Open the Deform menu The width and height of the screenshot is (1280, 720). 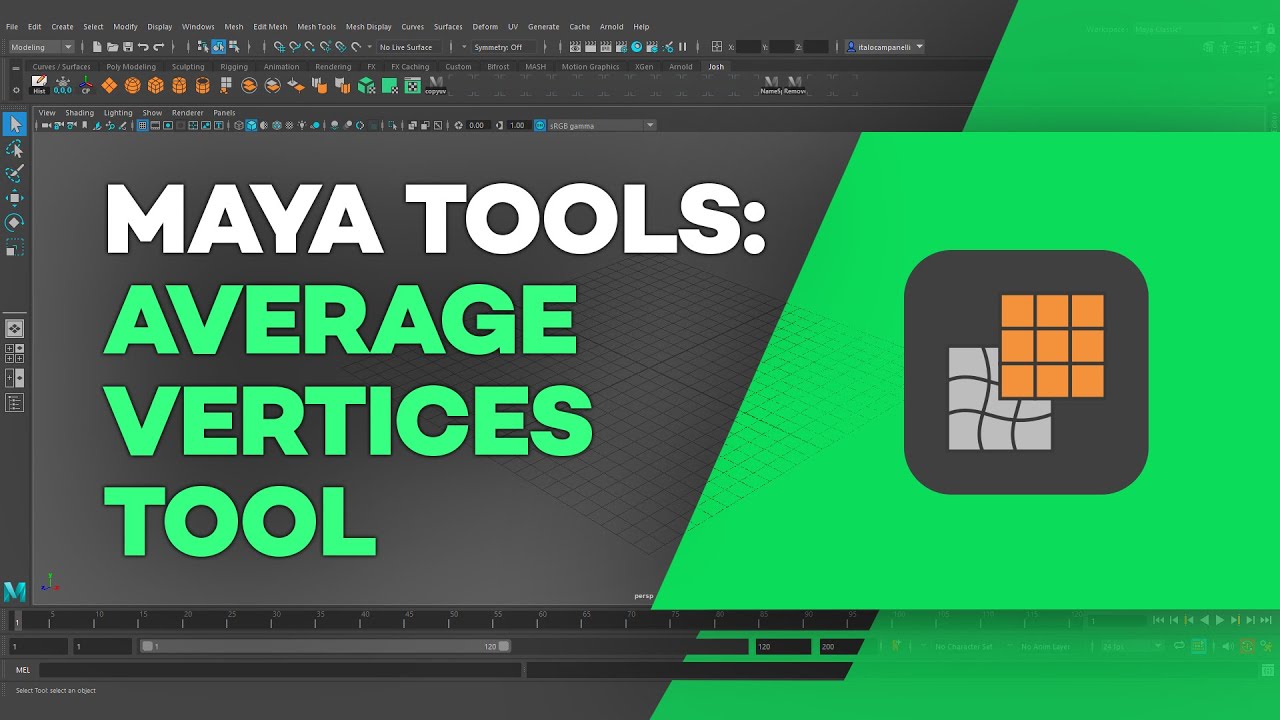(x=485, y=27)
